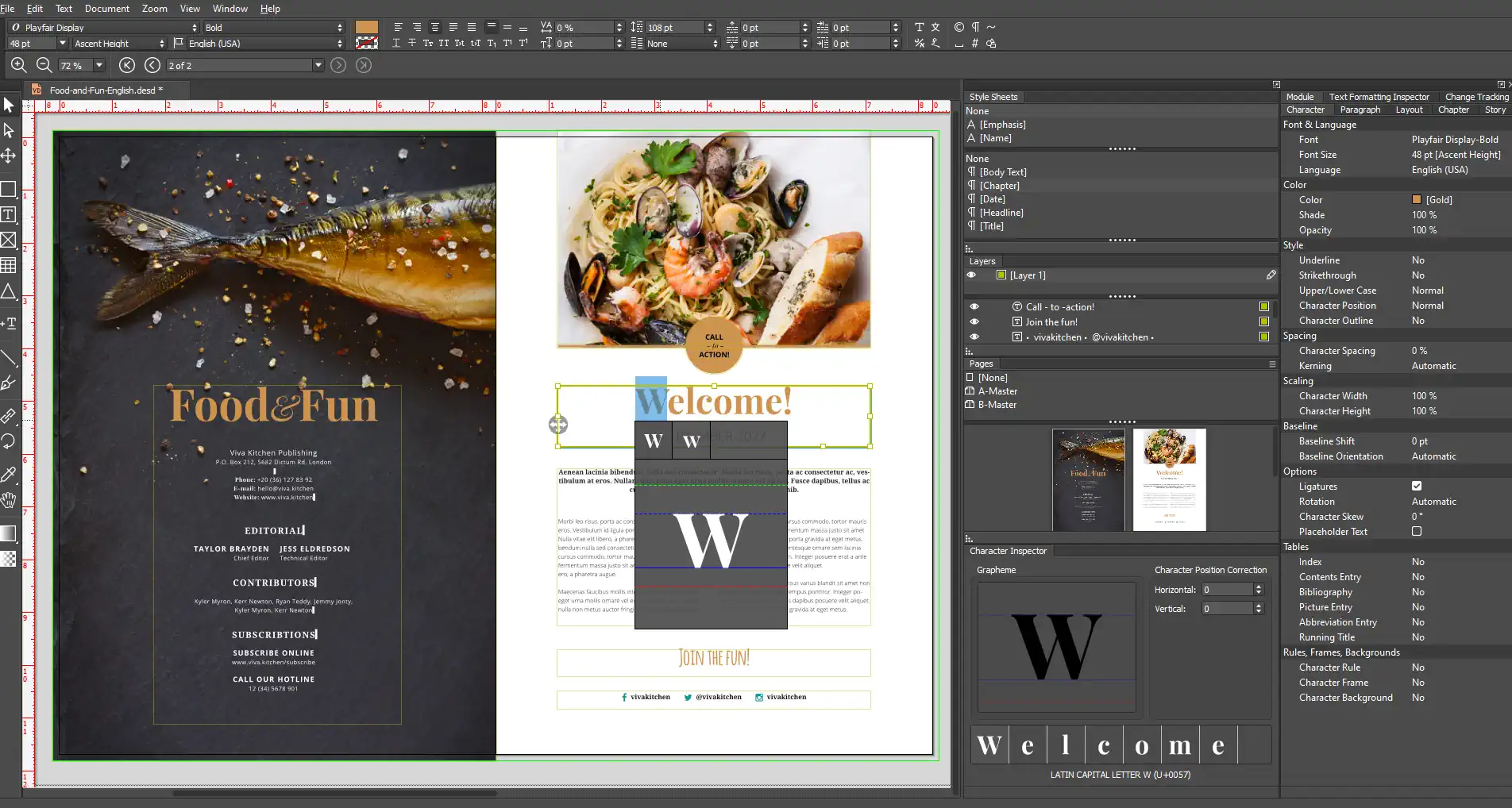Toggle subscript formatting in the toolbar
This screenshot has height=808, width=1512.
[491, 44]
